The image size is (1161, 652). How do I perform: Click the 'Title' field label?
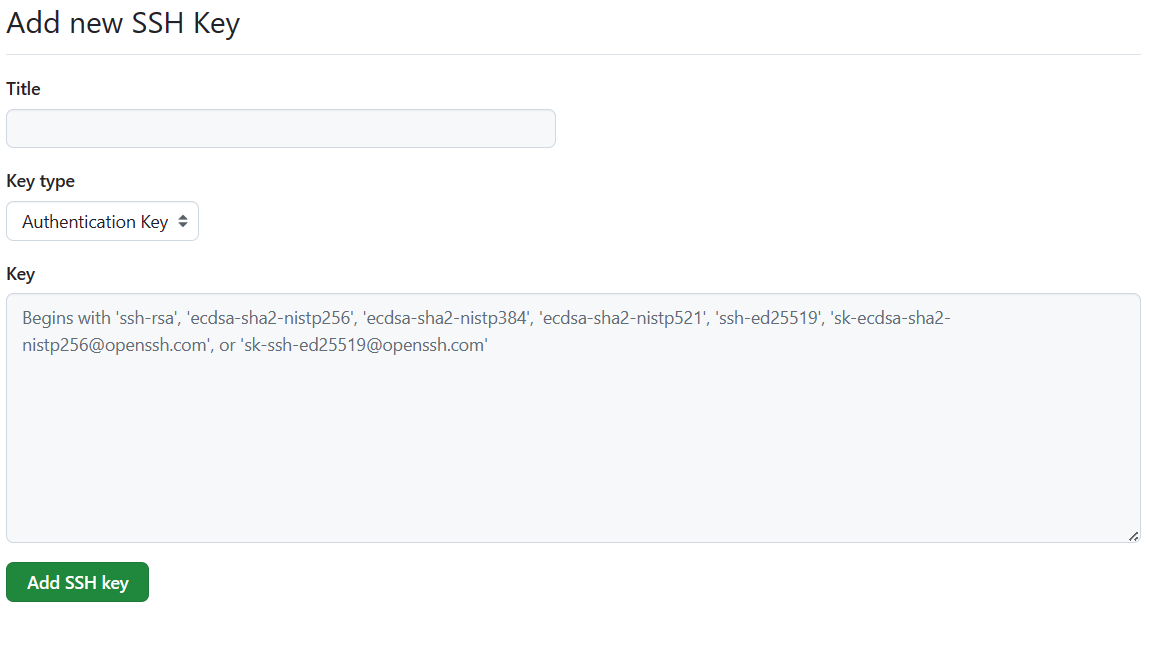click(x=23, y=89)
